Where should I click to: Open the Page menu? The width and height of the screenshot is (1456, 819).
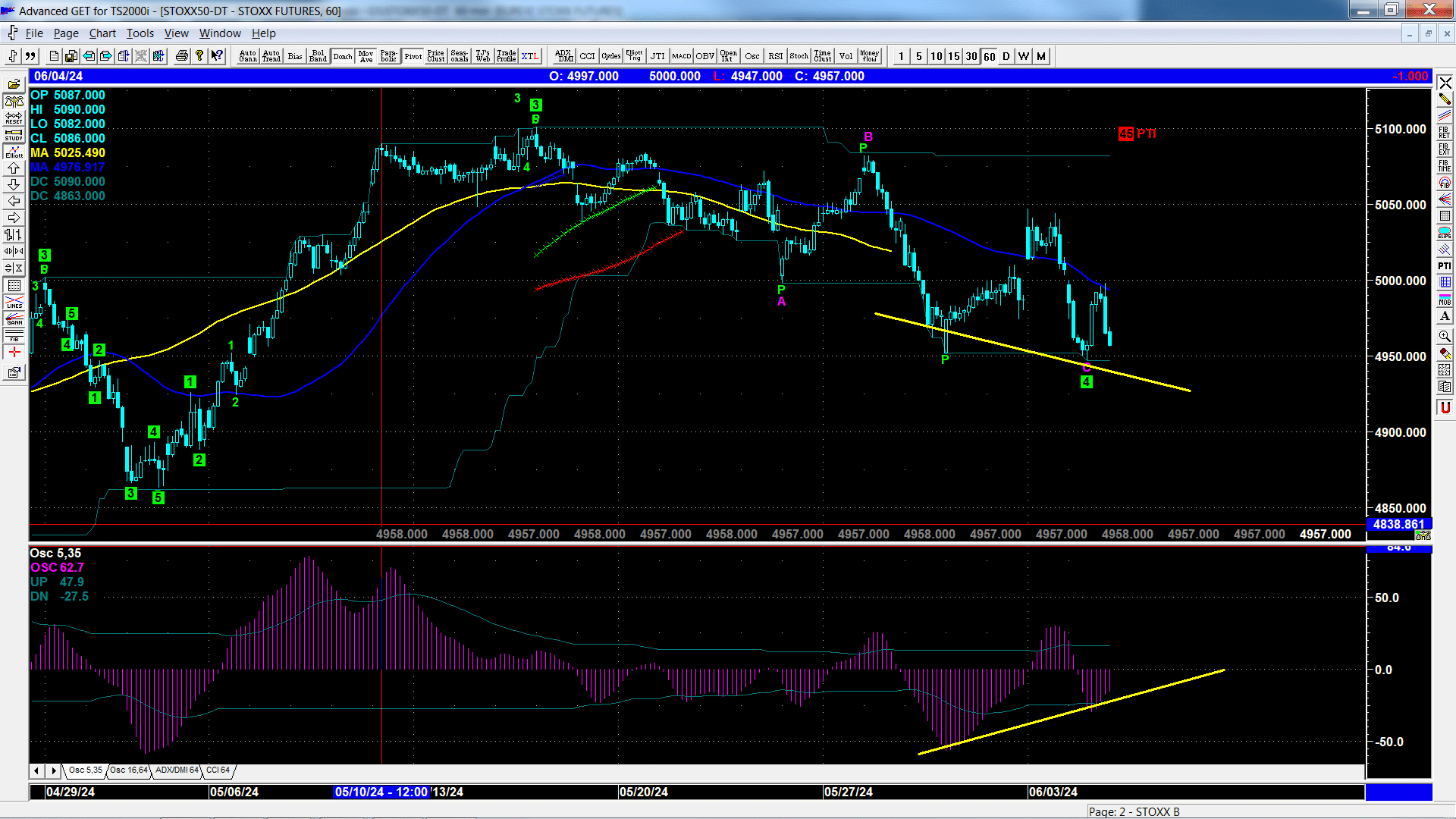[x=66, y=33]
